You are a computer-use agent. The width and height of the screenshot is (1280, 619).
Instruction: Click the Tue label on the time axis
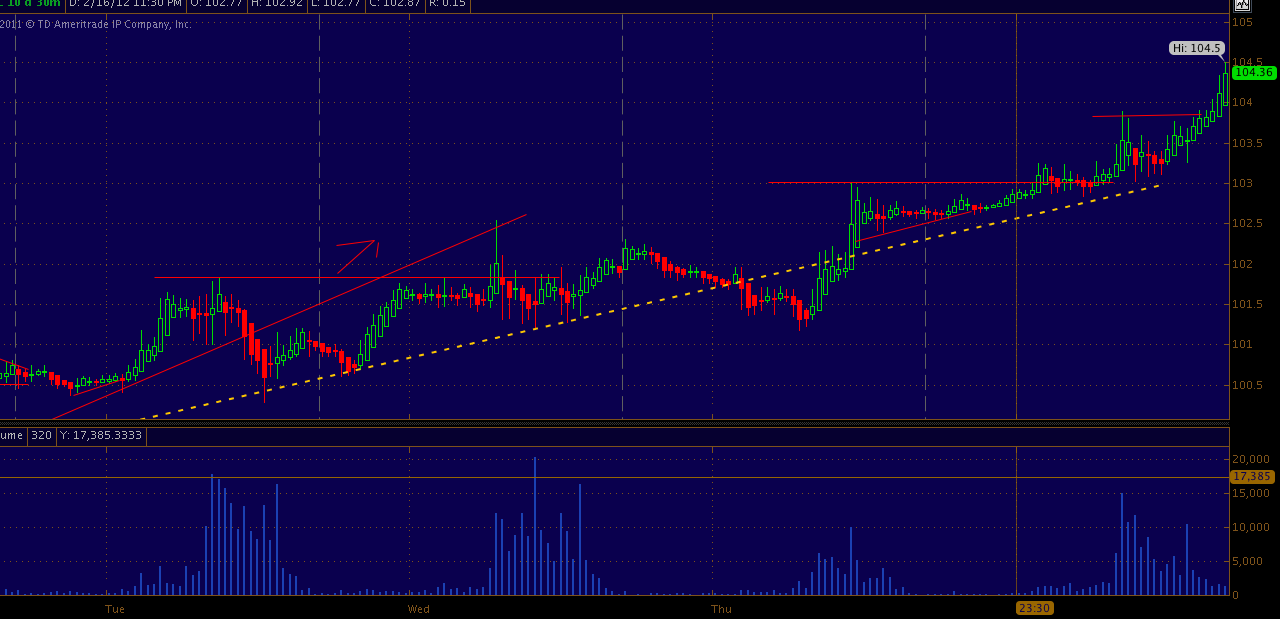(115, 608)
